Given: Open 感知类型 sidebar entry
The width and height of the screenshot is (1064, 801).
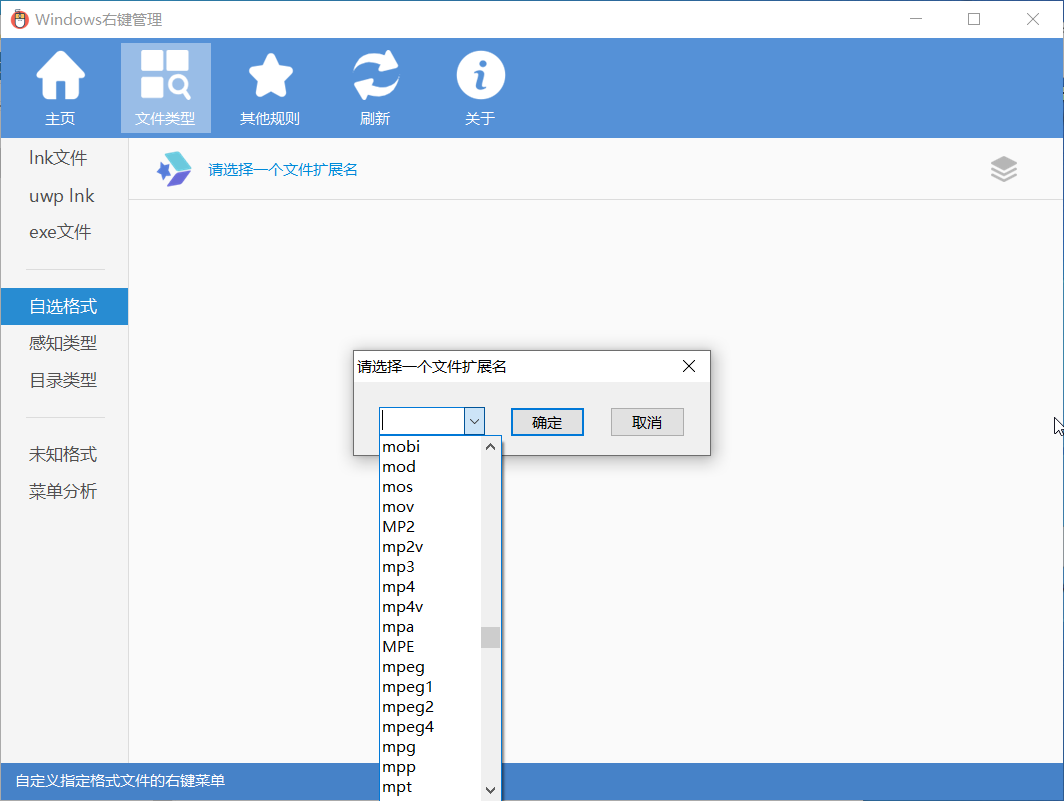Looking at the screenshot, I should point(63,343).
